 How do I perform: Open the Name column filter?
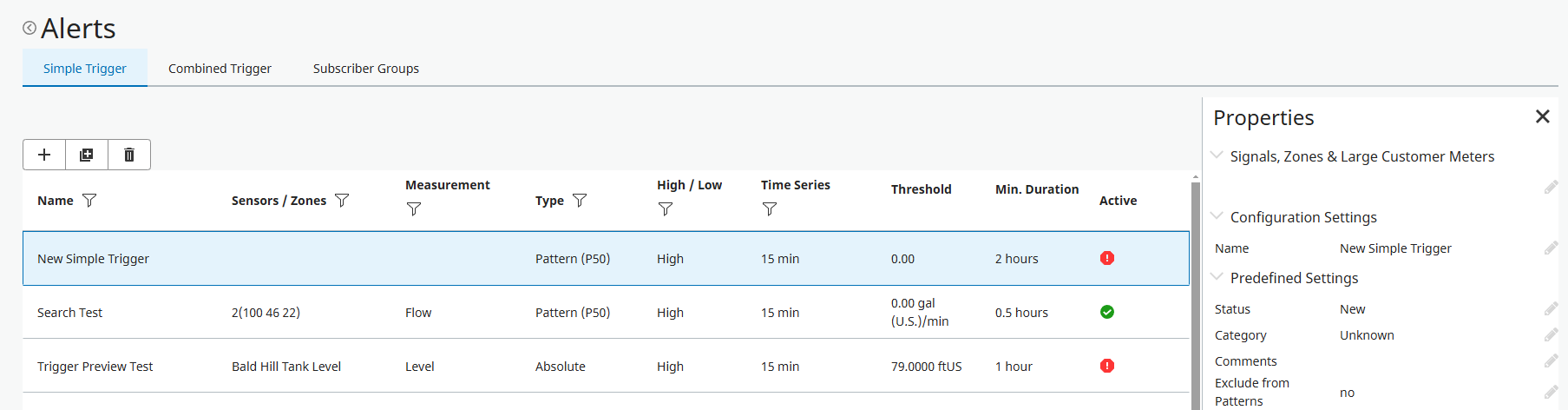tap(89, 201)
